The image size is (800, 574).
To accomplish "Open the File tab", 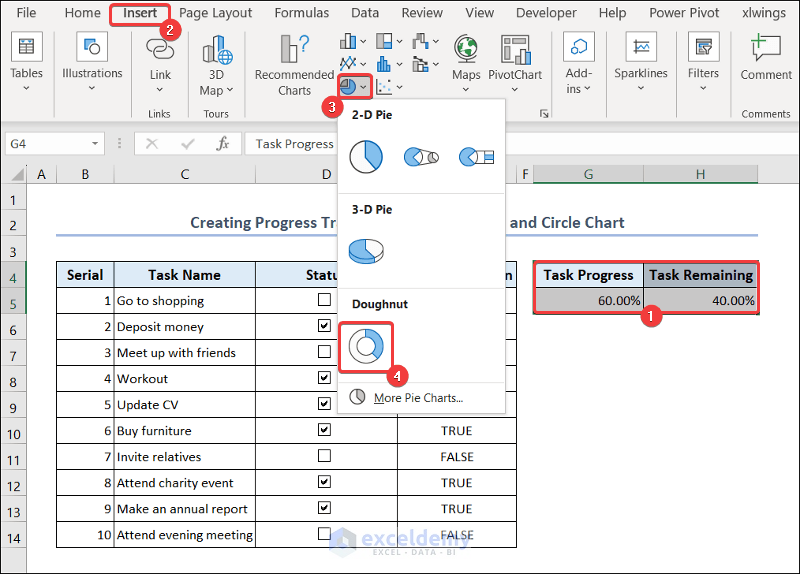I will point(27,13).
